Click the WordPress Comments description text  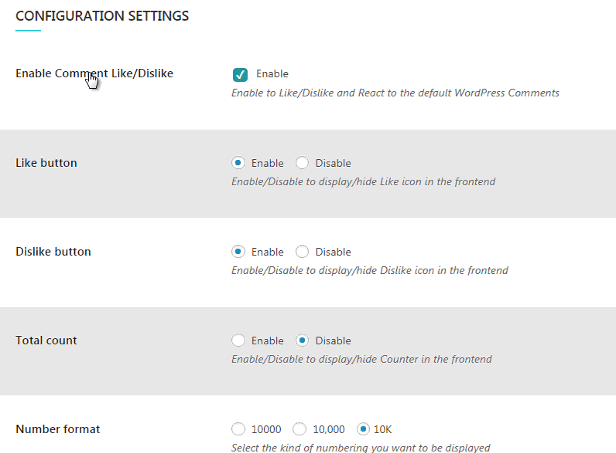pyautogui.click(x=395, y=93)
